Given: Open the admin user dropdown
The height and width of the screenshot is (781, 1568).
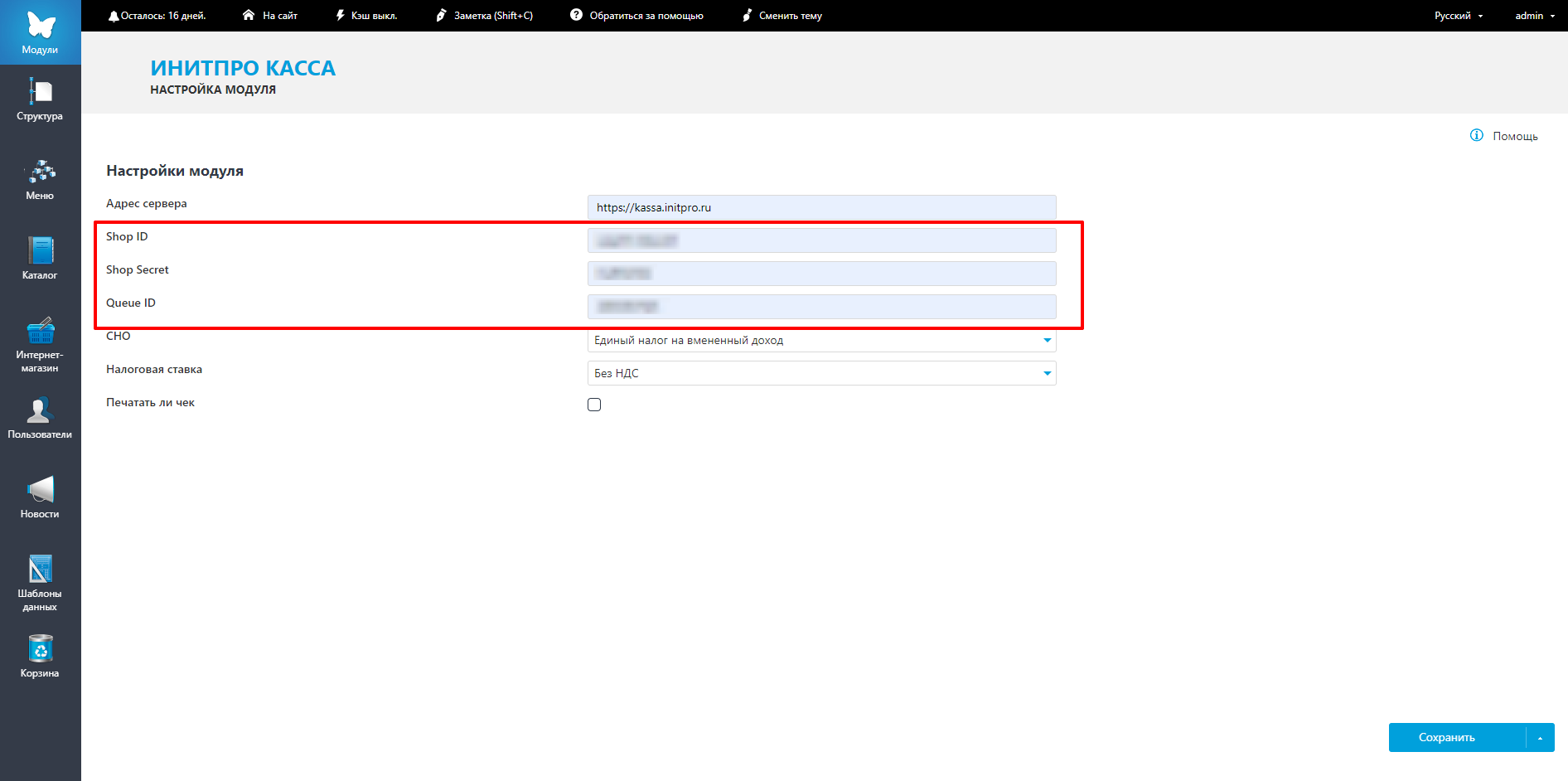Looking at the screenshot, I should (1535, 16).
